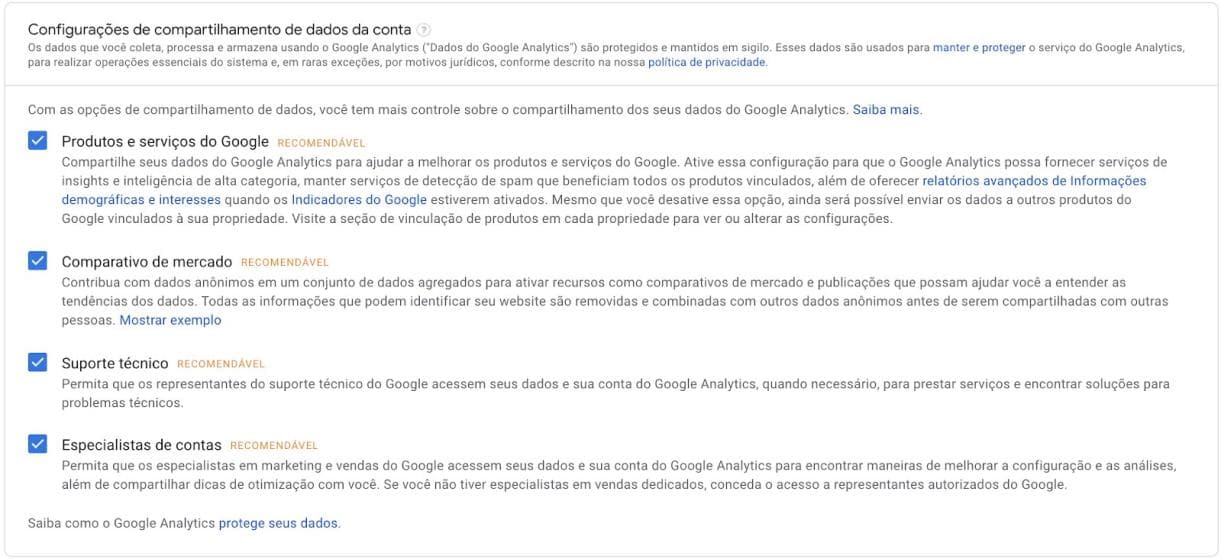Click the RECOMENDÁVEL badge beside Comparativo de mercado

(x=284, y=263)
